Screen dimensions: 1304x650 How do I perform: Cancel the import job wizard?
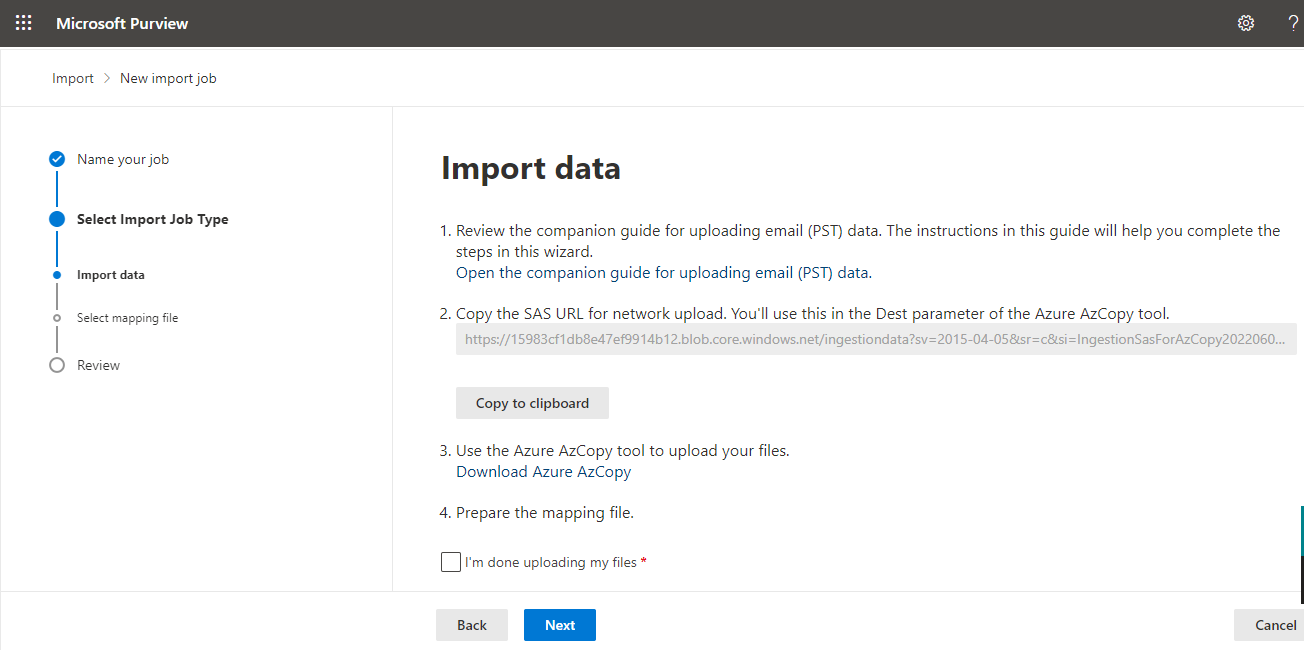pyautogui.click(x=1274, y=625)
